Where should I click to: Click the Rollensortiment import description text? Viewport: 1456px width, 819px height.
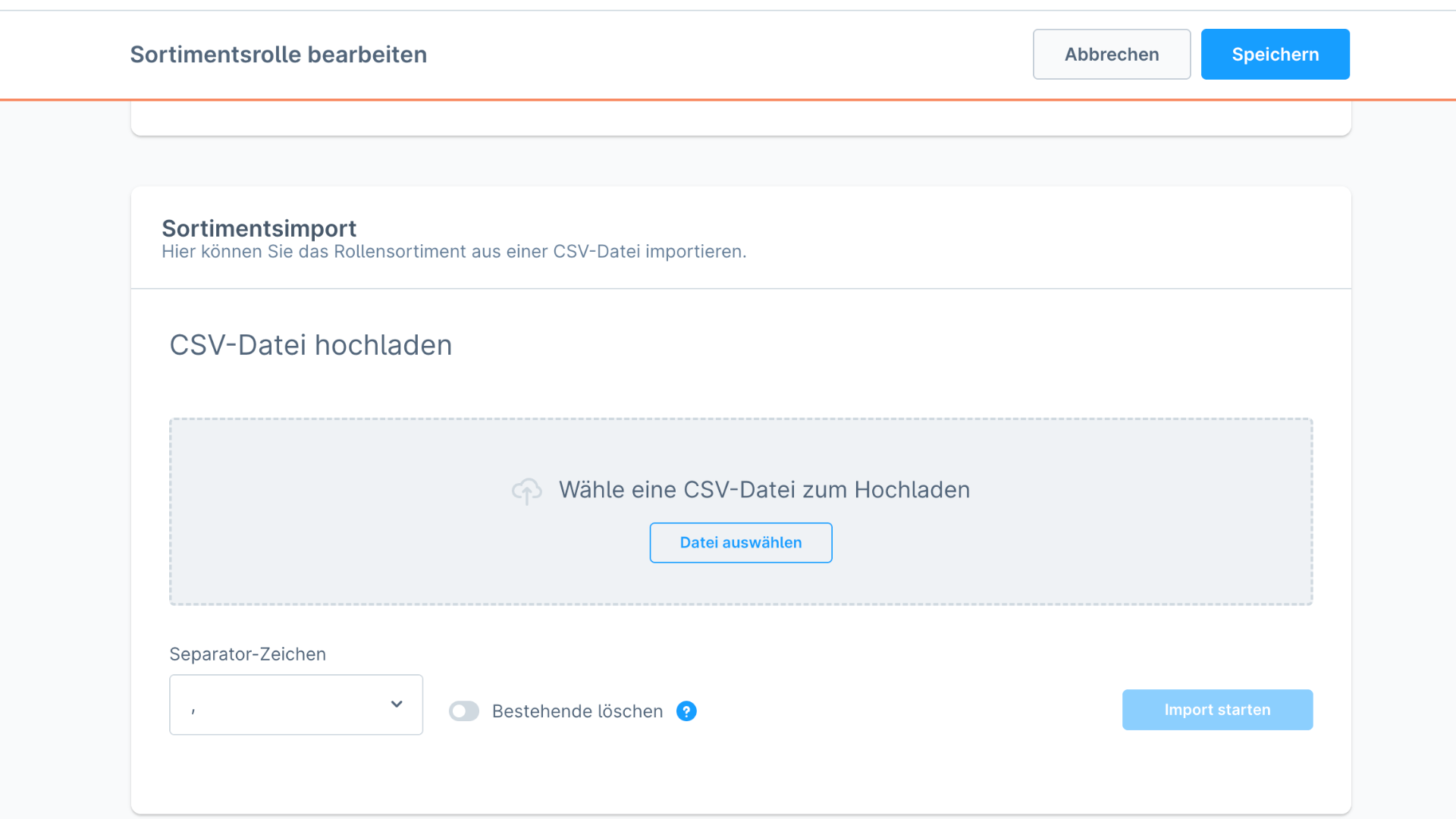click(453, 252)
